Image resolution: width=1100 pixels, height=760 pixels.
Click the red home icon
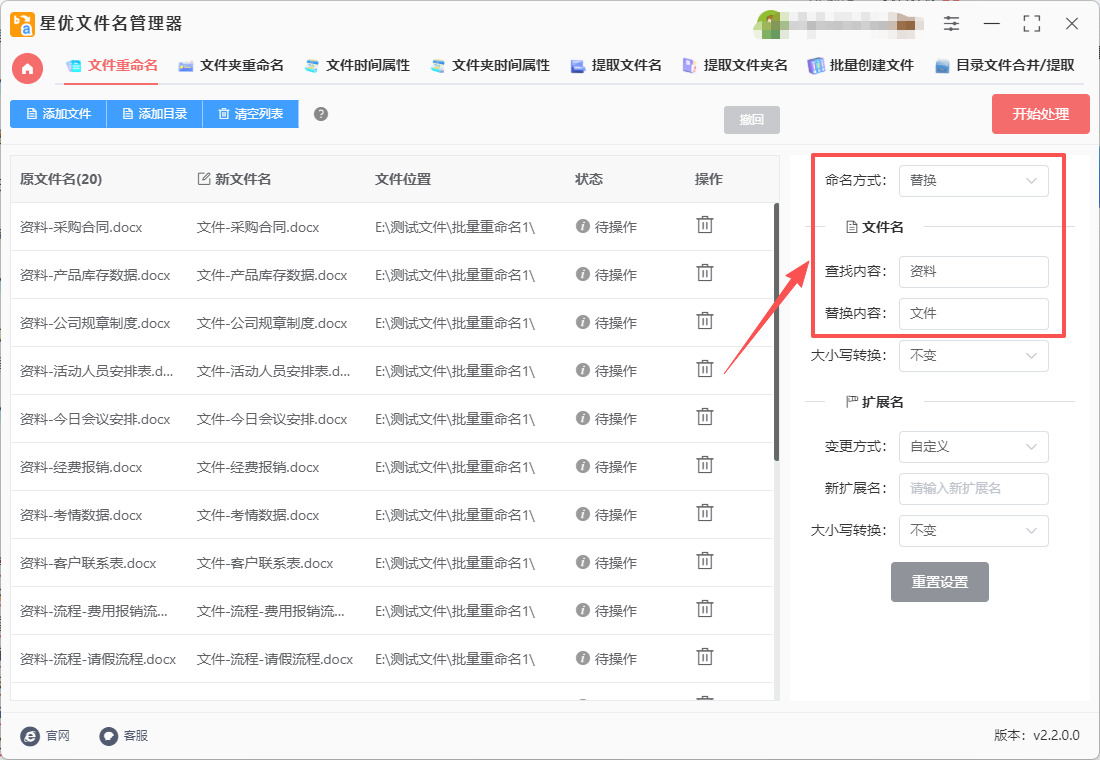(28, 68)
